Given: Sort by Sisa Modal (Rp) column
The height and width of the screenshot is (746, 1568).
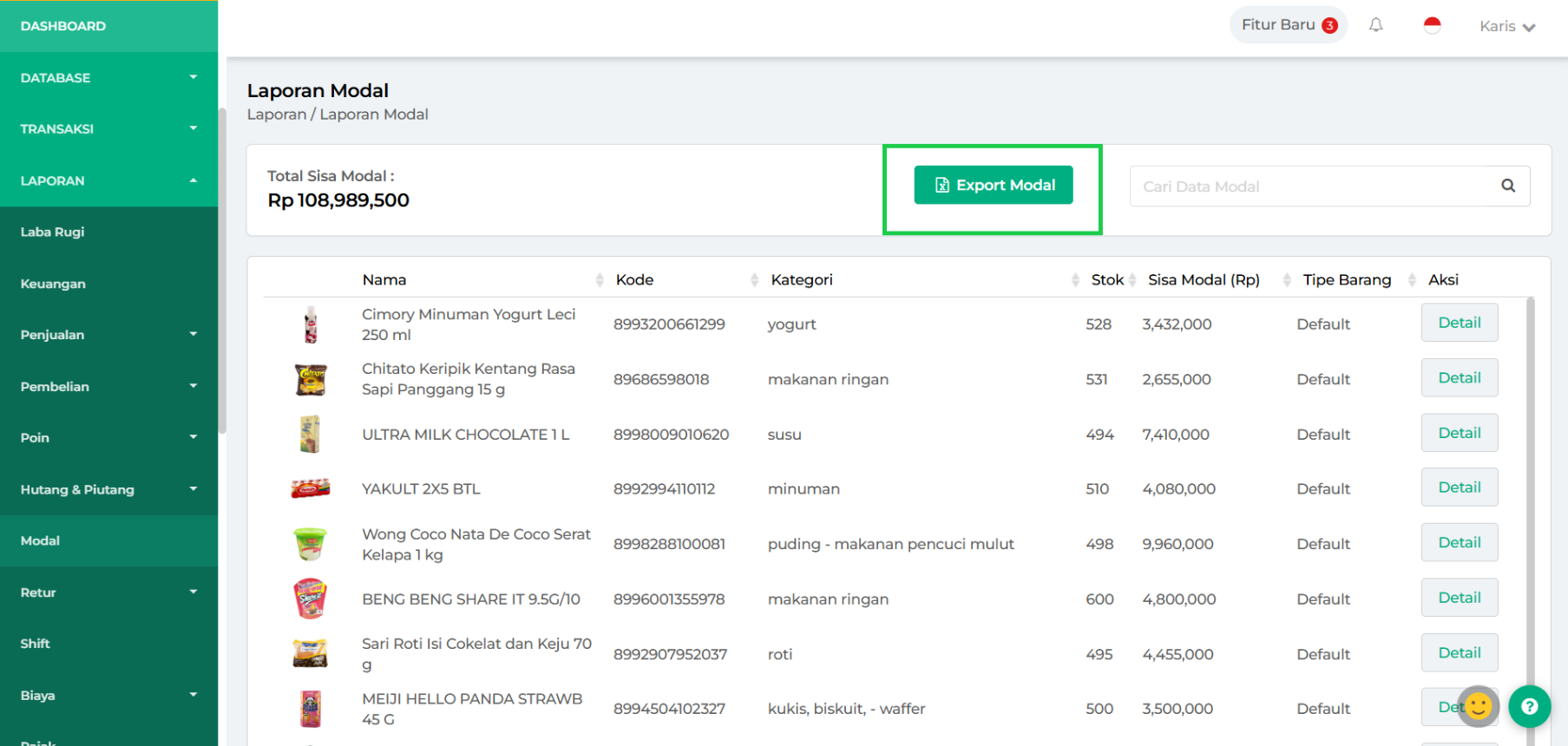Looking at the screenshot, I should [1286, 279].
